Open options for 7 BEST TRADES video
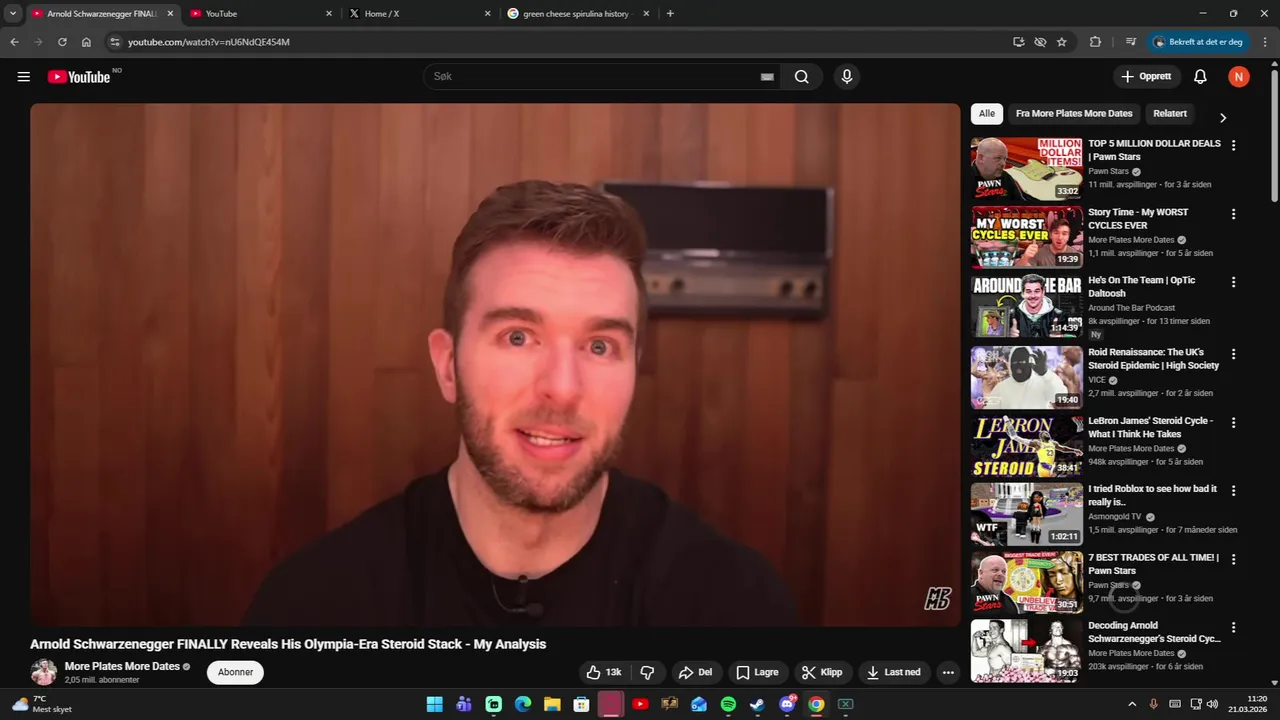The image size is (1280, 720). pyautogui.click(x=1233, y=559)
